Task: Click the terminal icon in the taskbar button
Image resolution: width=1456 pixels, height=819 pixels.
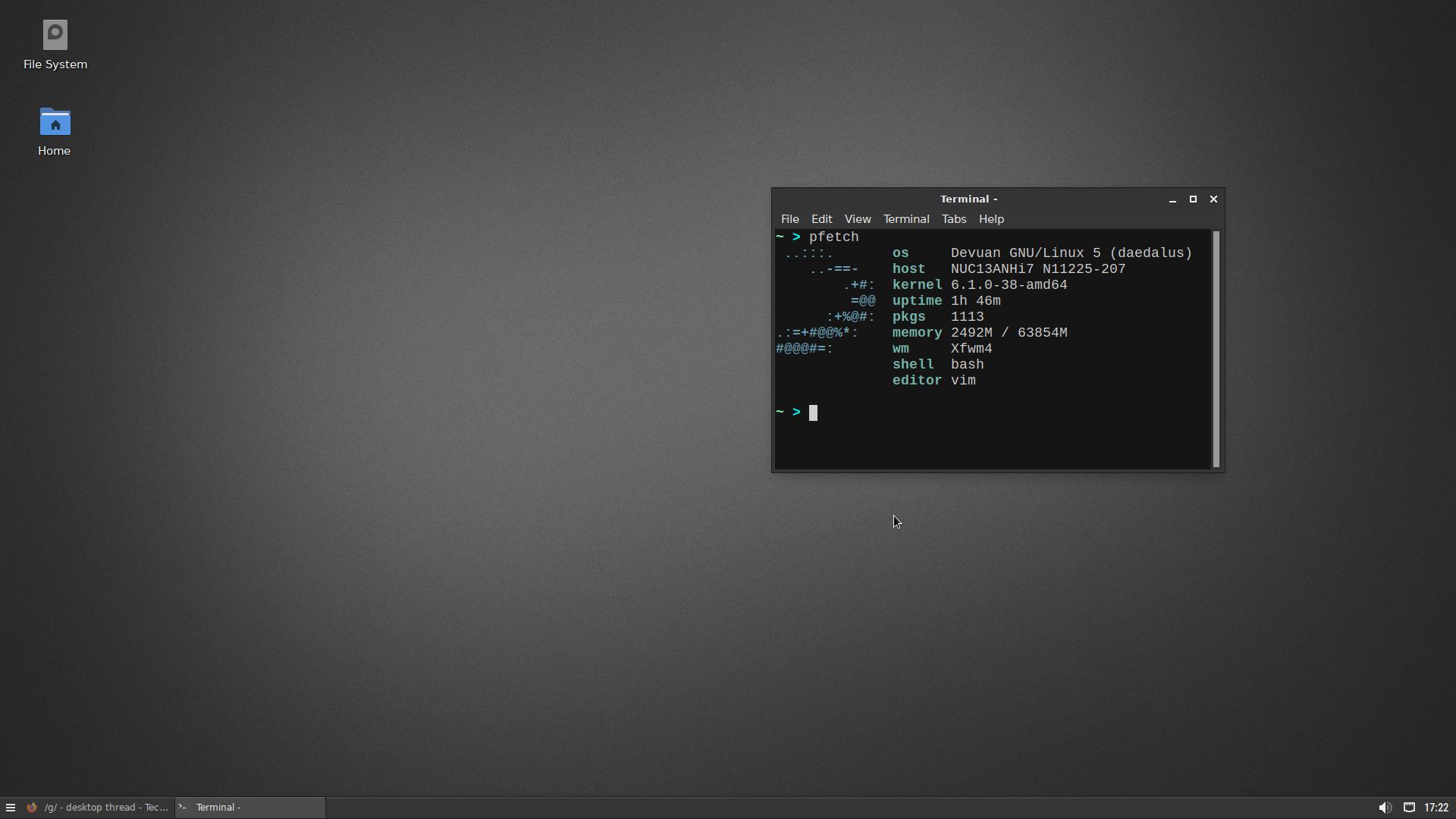Action: 183,808
